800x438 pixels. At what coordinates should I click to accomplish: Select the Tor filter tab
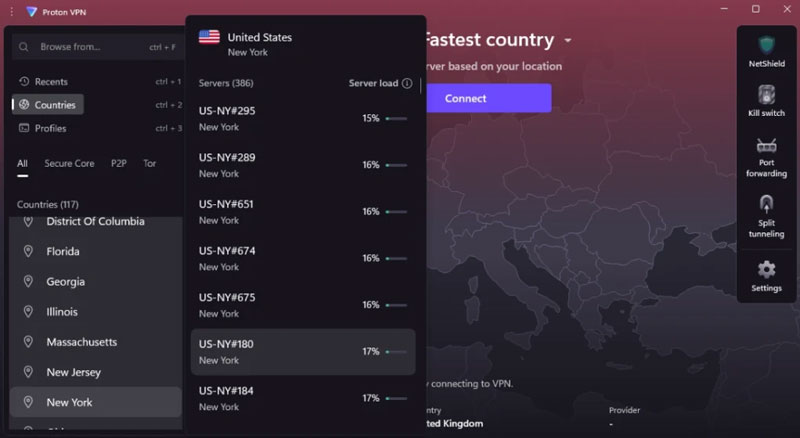150,163
